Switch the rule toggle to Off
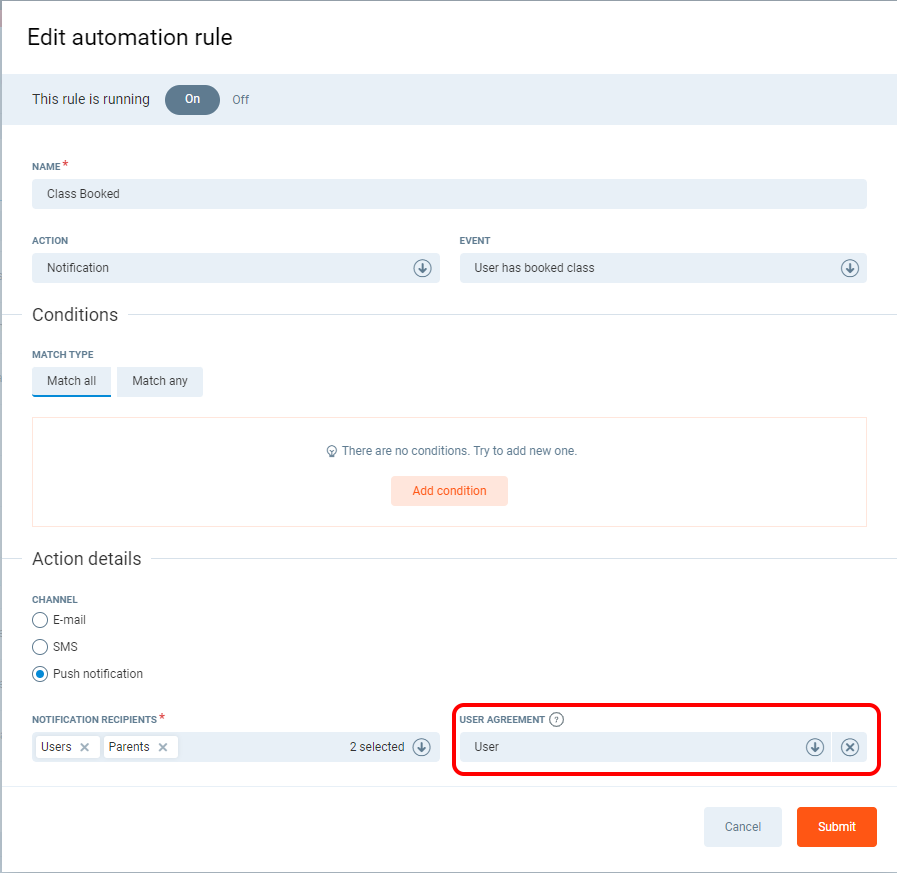897x873 pixels. point(241,100)
